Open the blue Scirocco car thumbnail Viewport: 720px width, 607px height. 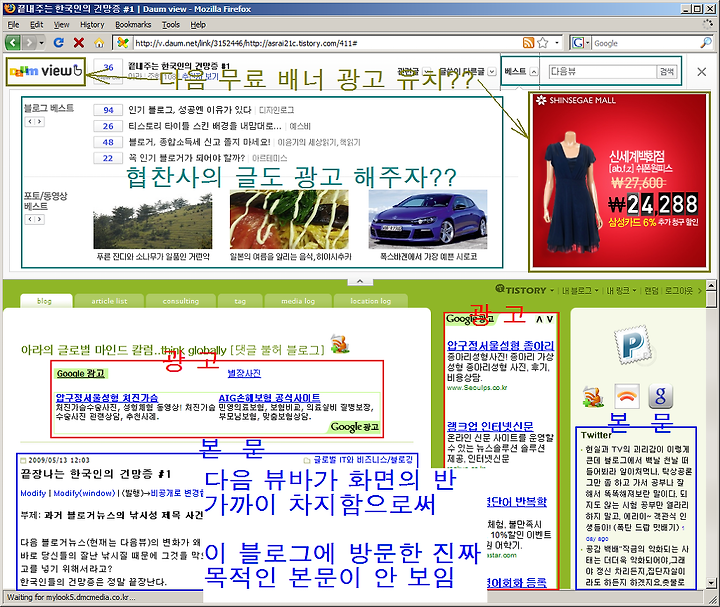point(428,219)
